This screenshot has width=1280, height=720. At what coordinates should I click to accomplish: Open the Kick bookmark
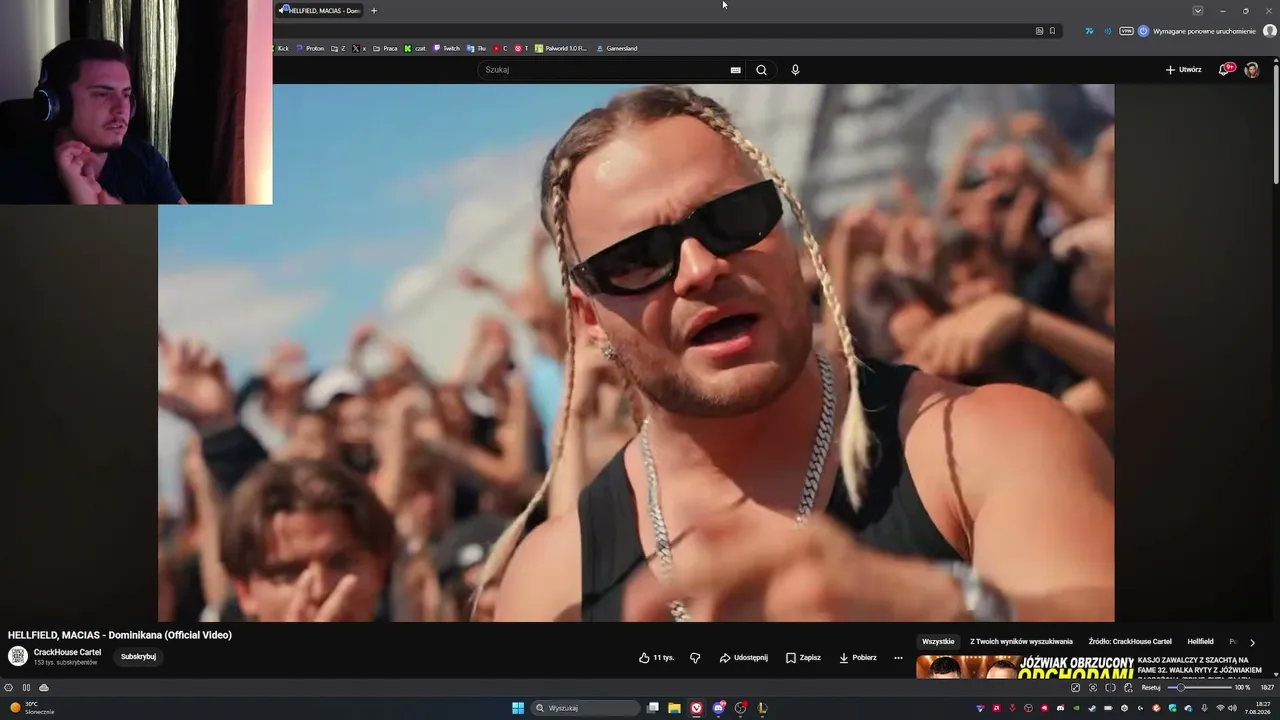click(281, 48)
